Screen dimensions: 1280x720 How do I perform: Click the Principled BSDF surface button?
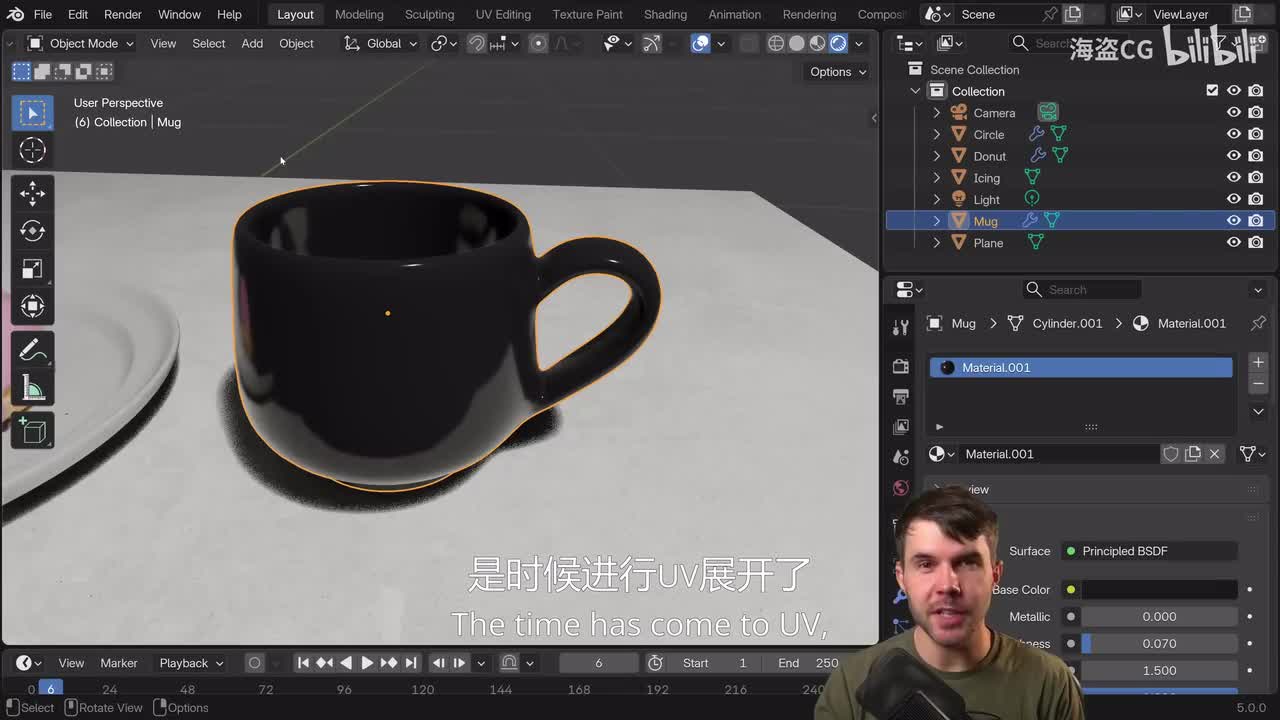click(1149, 551)
